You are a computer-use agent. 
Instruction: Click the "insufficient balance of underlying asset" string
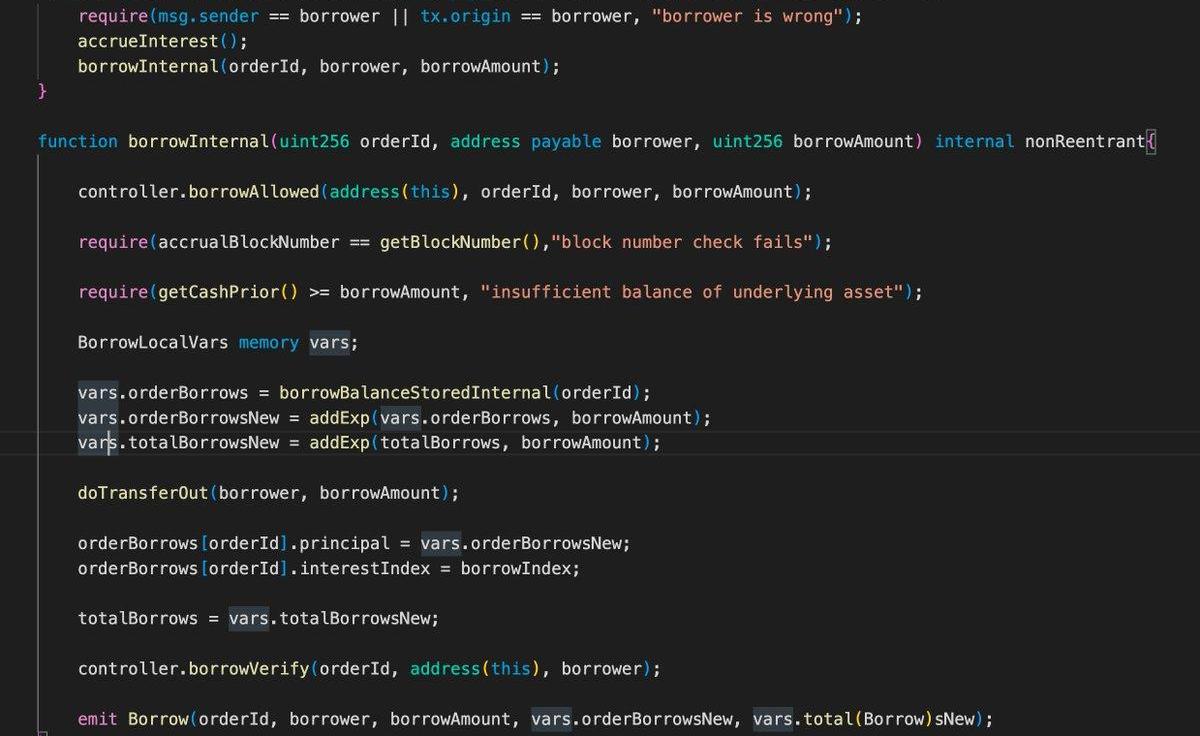click(x=692, y=292)
